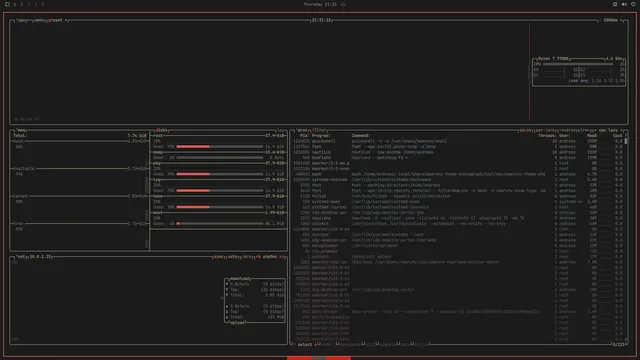
Task: Toggle io mode in the disks panel
Action: 280,130
